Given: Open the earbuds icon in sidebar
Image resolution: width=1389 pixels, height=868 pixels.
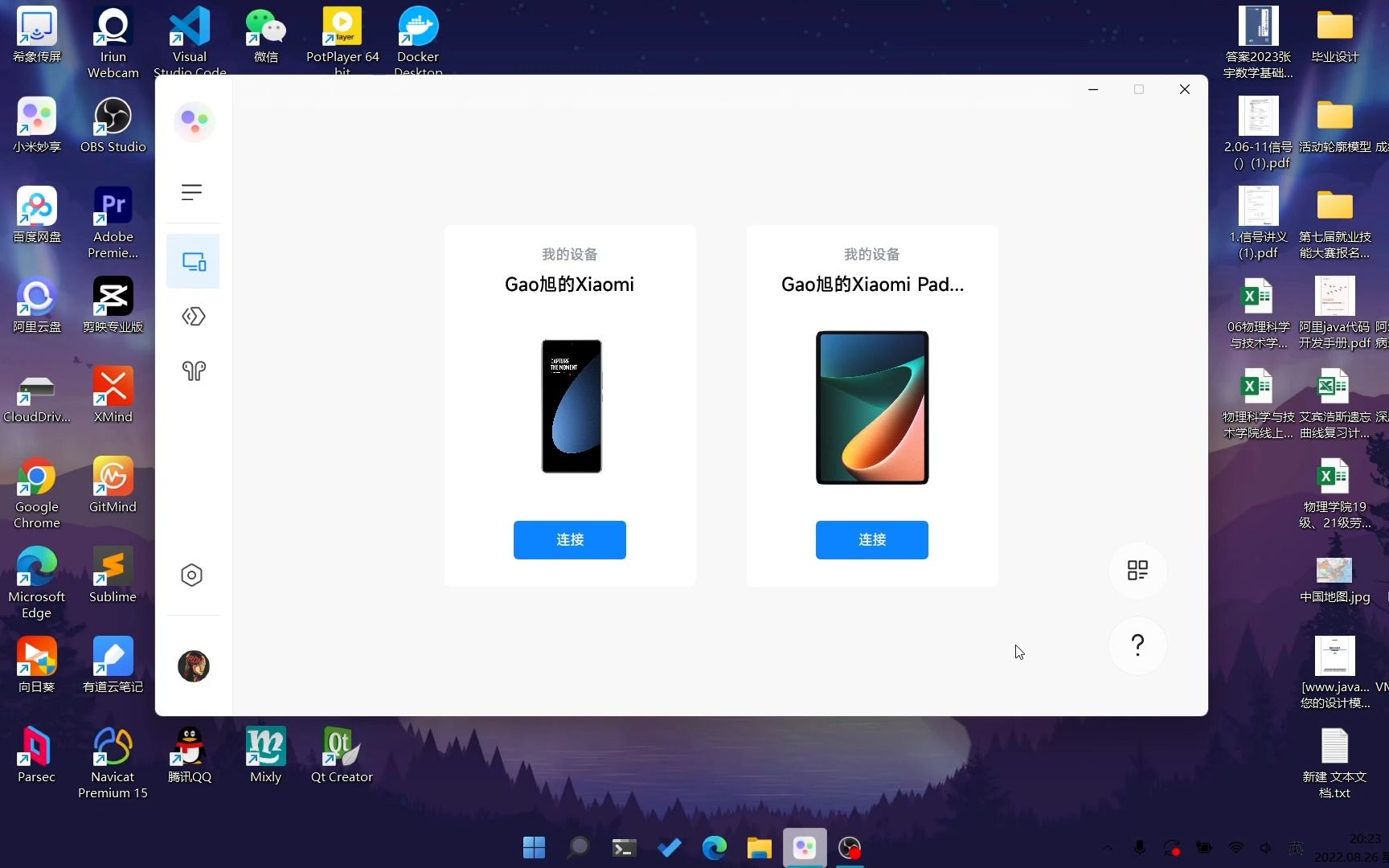Looking at the screenshot, I should 193,371.
